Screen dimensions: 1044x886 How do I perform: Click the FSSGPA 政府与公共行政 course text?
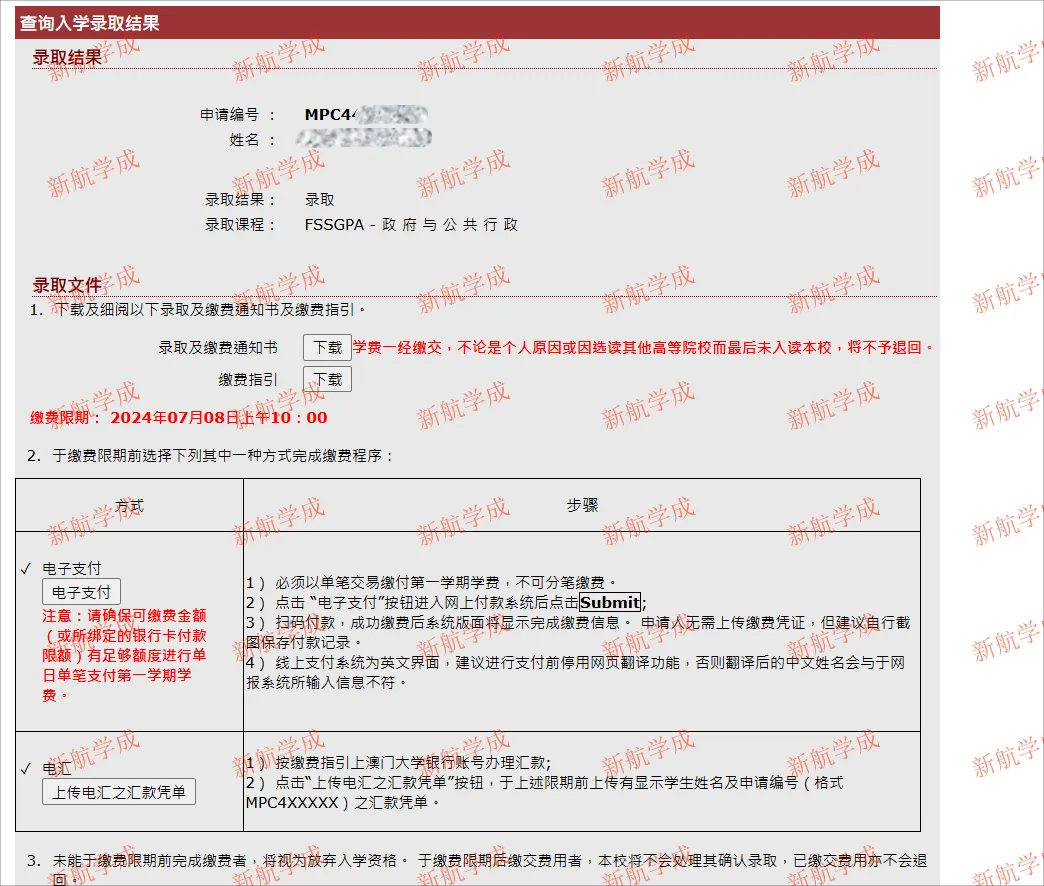[411, 225]
